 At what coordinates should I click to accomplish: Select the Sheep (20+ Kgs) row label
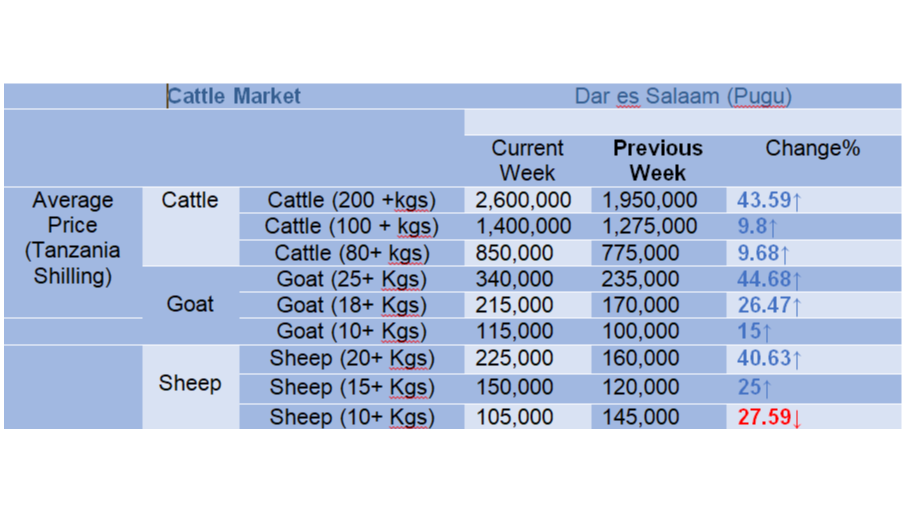[352, 358]
